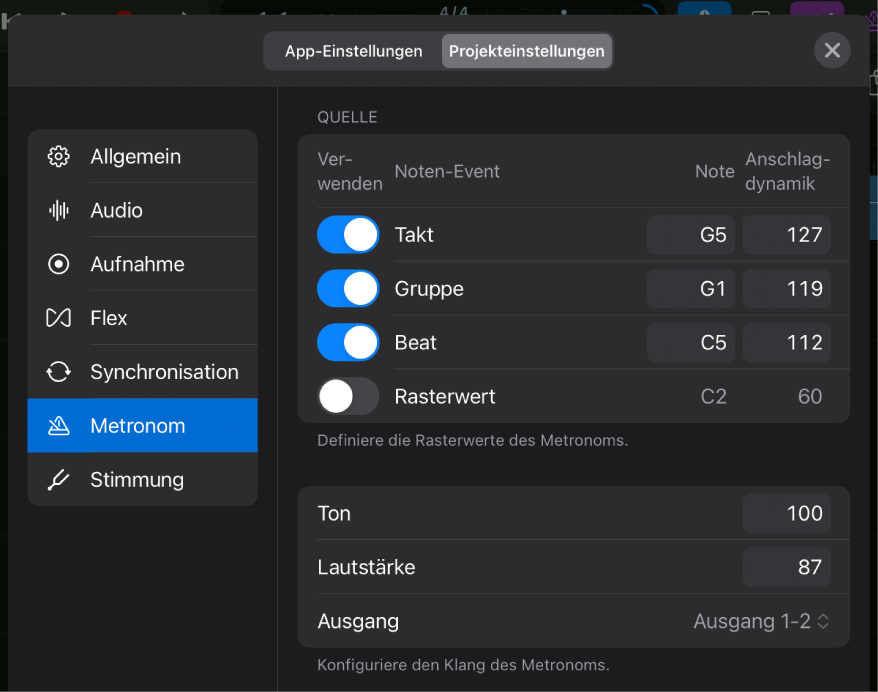The height and width of the screenshot is (692, 878).
Task: Change the Takt note from G5
Action: [x=690, y=234]
